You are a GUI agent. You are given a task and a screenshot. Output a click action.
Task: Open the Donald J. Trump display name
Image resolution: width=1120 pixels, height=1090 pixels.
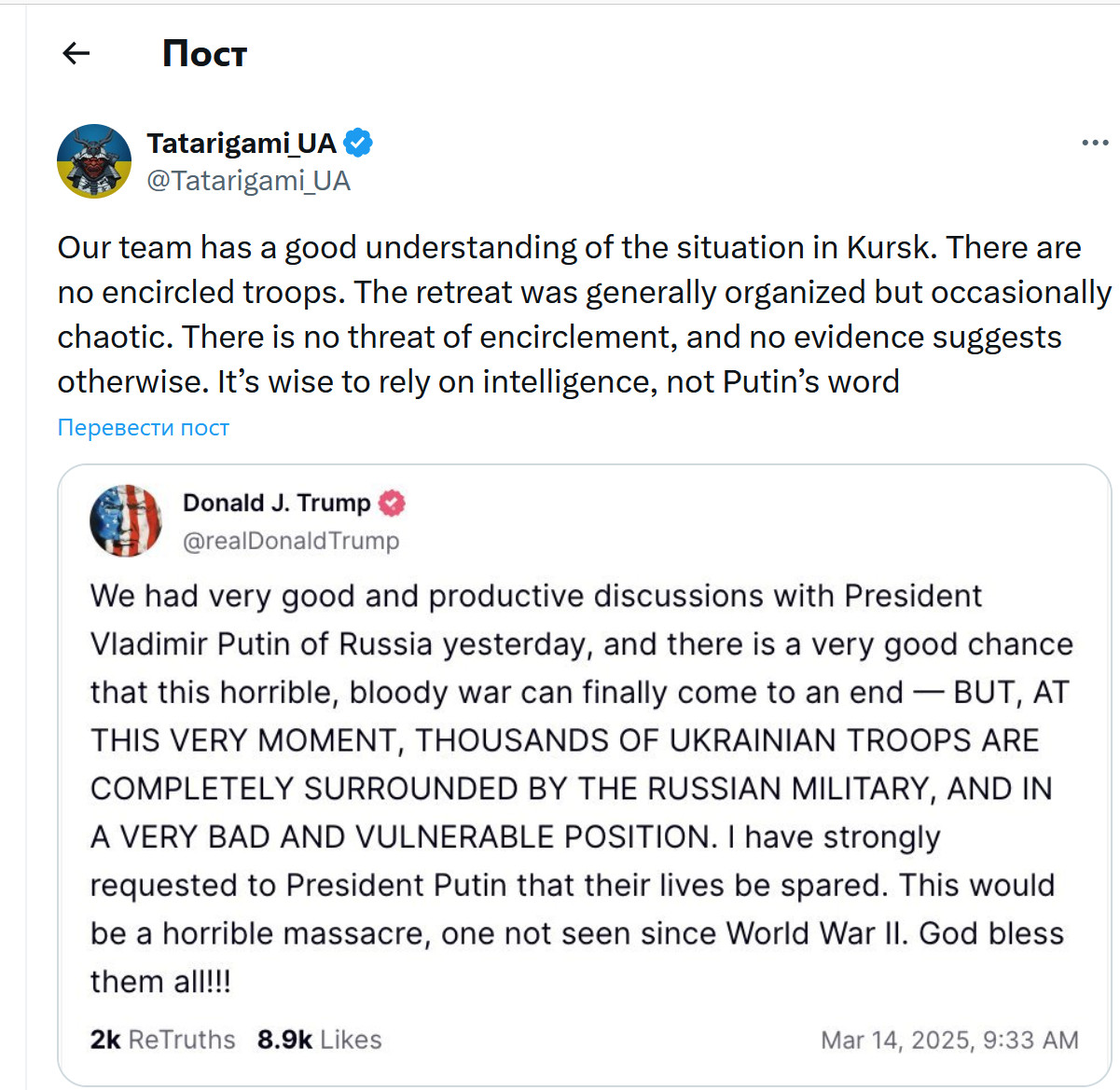pyautogui.click(x=276, y=504)
